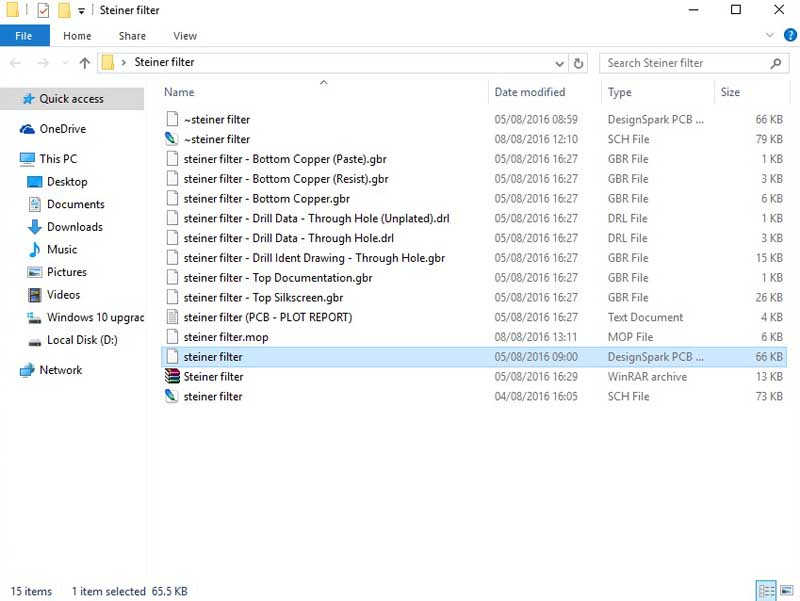
Task: Select Network in navigation pane
Action: [60, 370]
